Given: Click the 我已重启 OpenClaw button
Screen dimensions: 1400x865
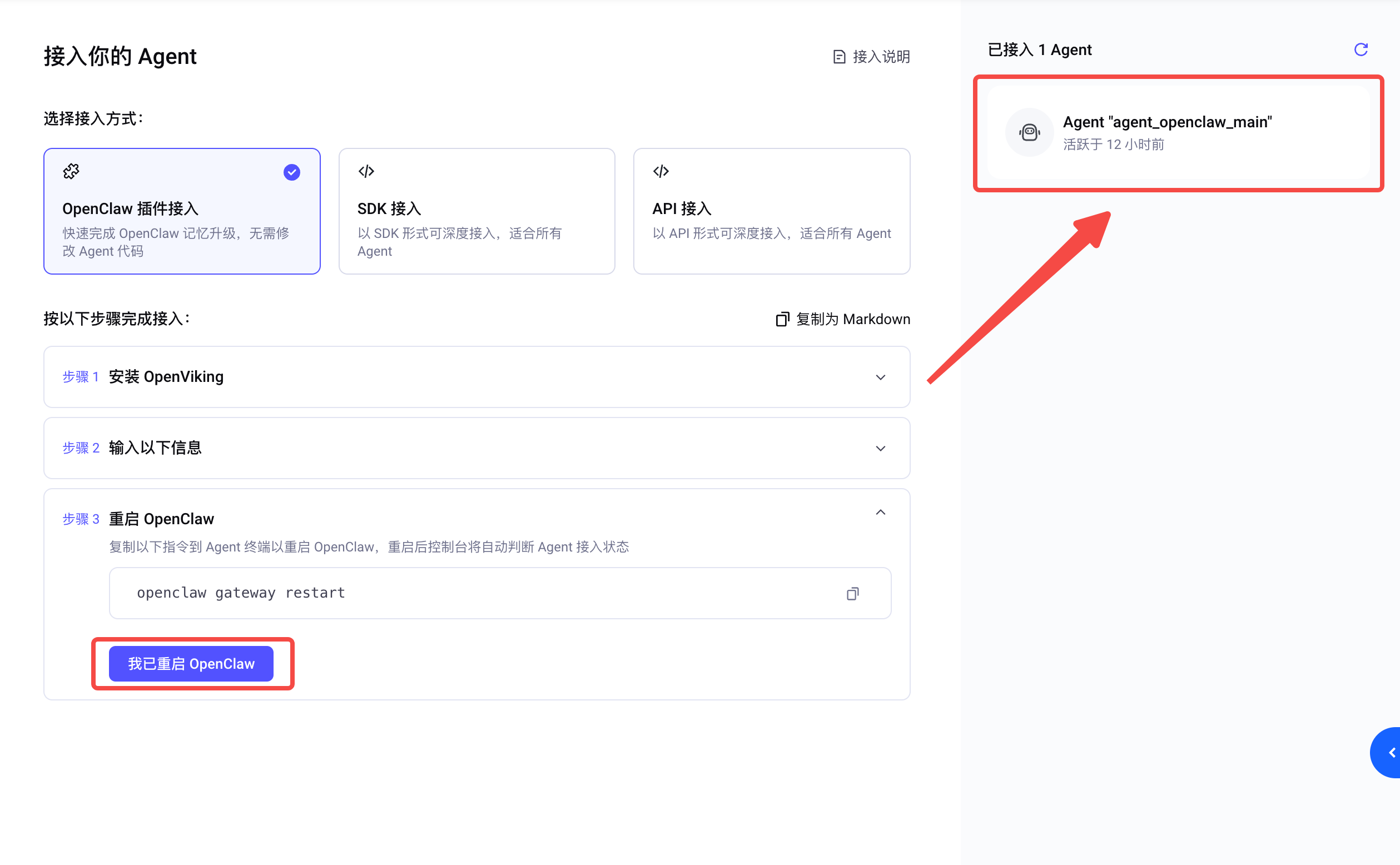Looking at the screenshot, I should click(x=191, y=664).
